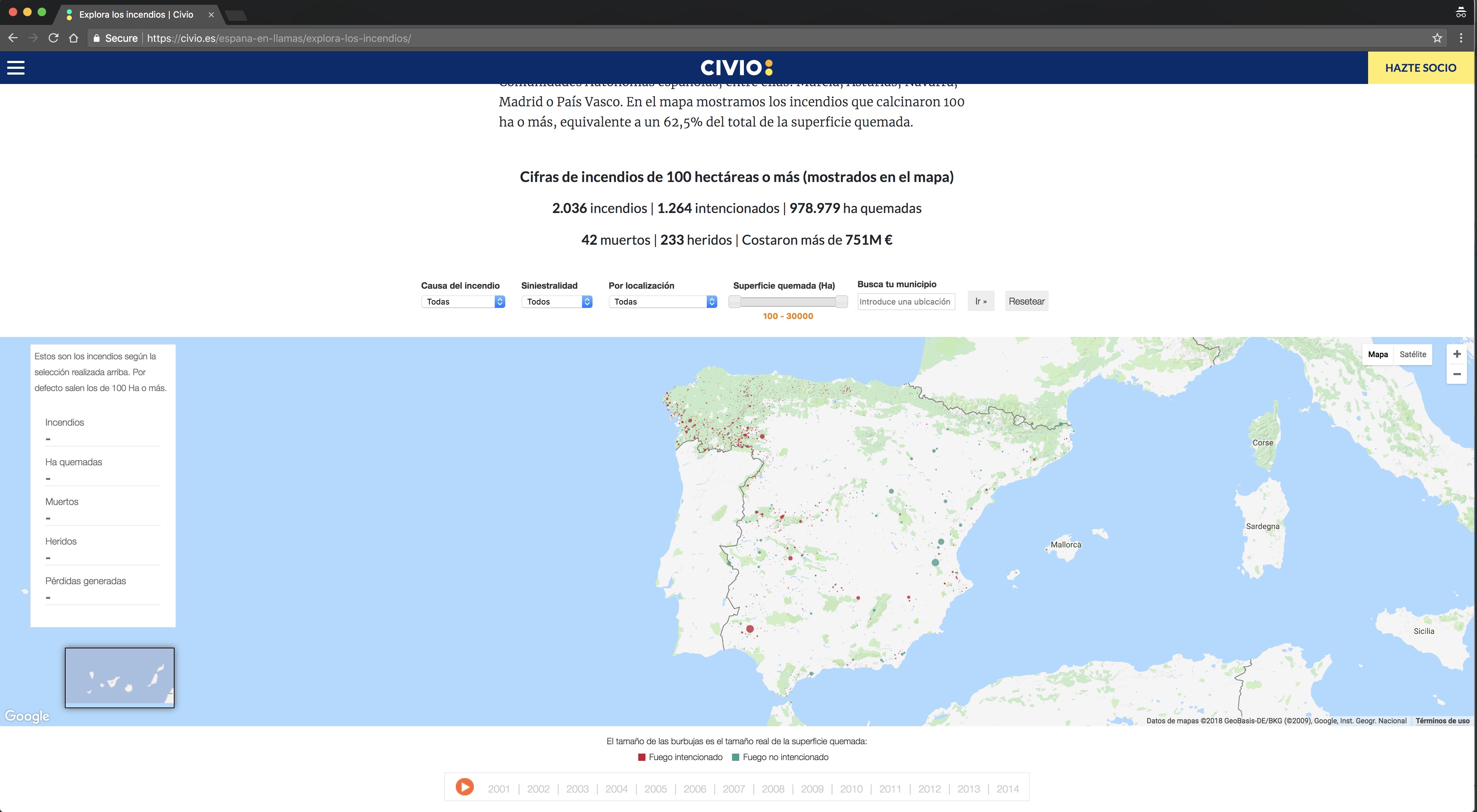This screenshot has height=812, width=1477.
Task: Click left handle of superficie slider
Action: pos(735,301)
